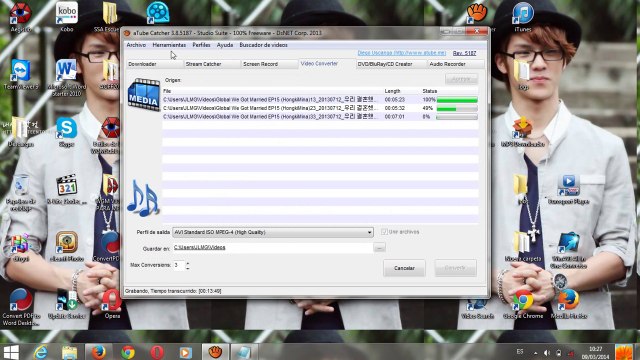Click the Rev. 5187 link
640x360 pixels.
click(x=464, y=53)
